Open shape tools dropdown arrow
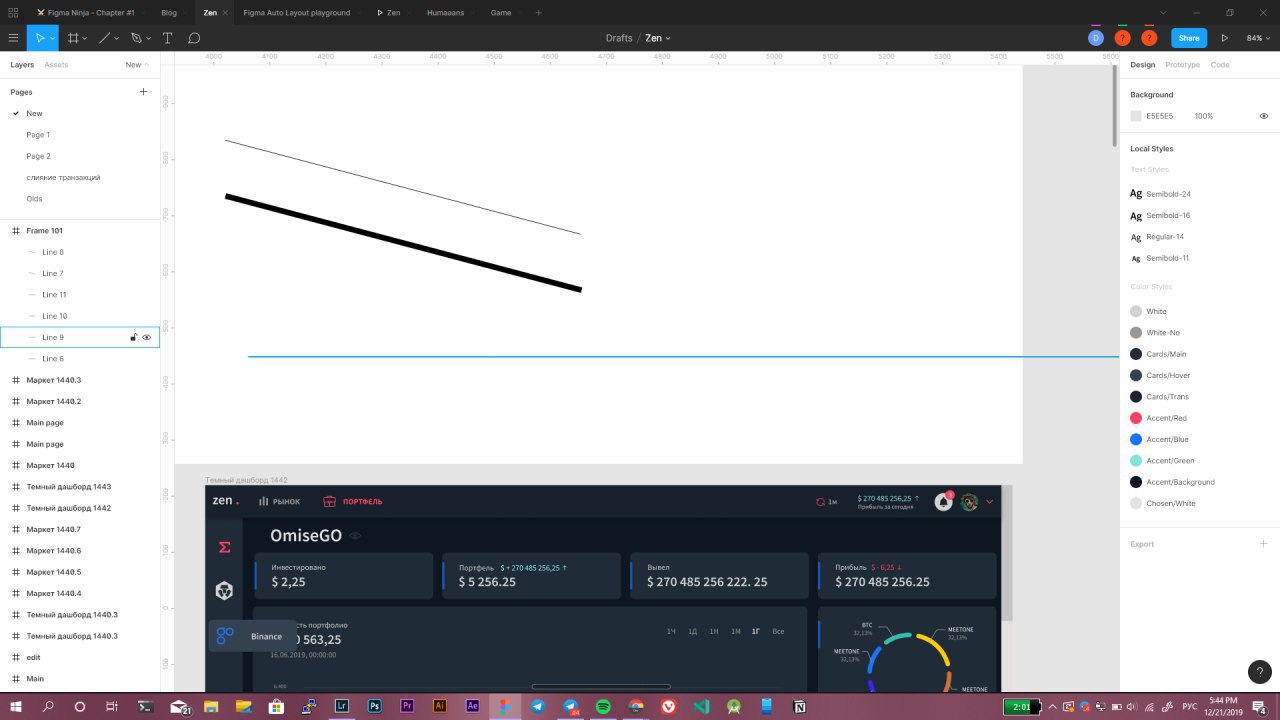This screenshot has width=1280, height=720. tap(117, 38)
